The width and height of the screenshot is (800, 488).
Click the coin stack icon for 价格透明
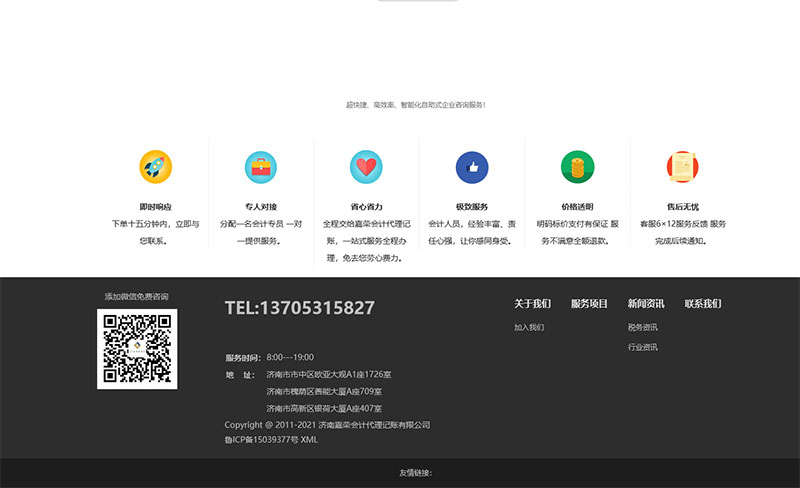click(x=577, y=166)
